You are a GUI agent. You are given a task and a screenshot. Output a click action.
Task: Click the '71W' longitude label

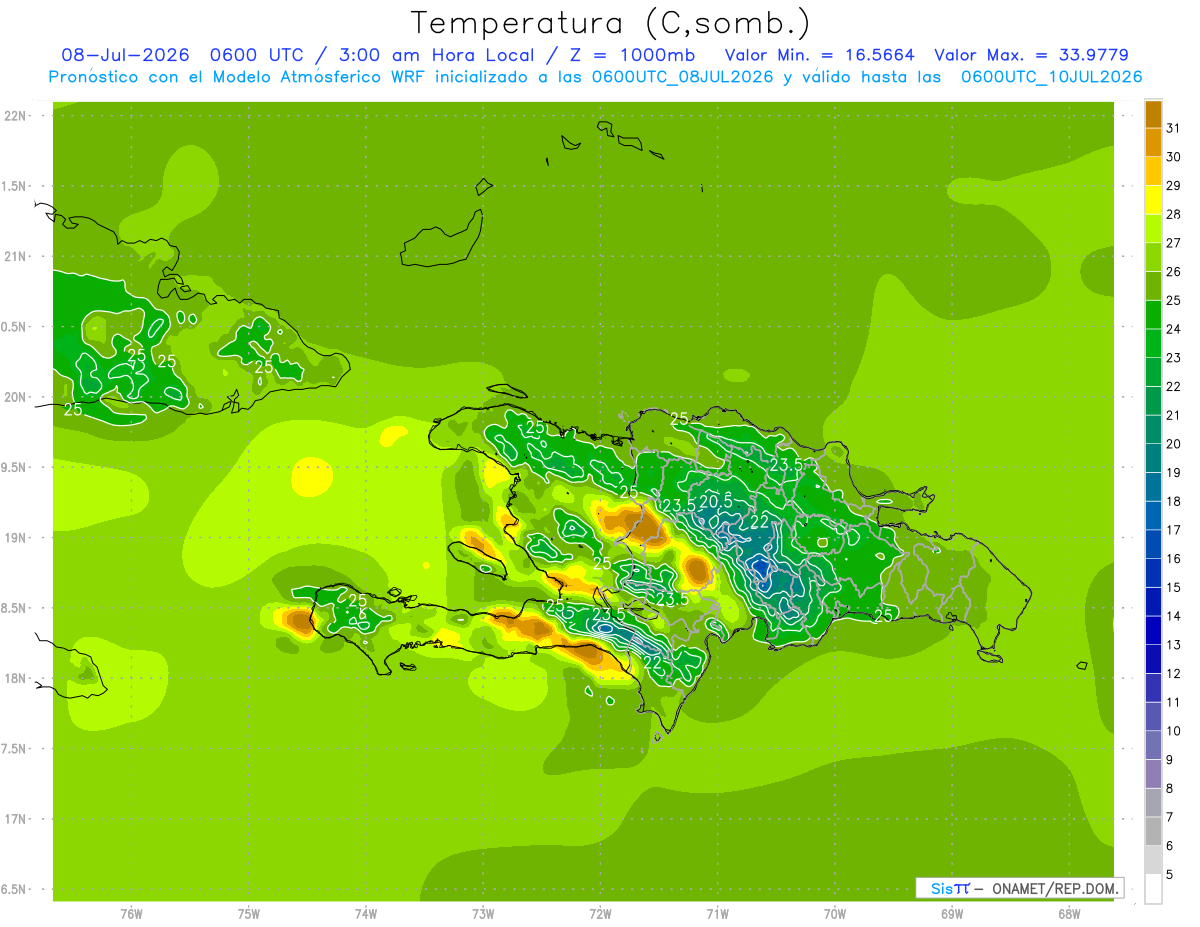(x=717, y=914)
